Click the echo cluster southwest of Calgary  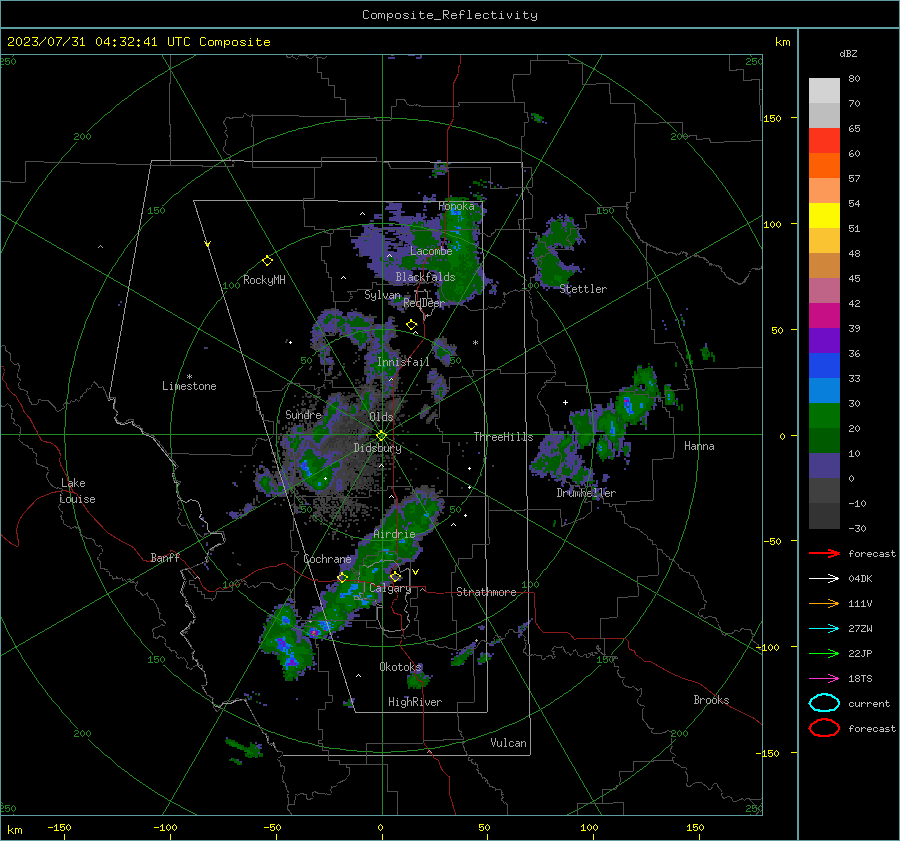tap(287, 640)
